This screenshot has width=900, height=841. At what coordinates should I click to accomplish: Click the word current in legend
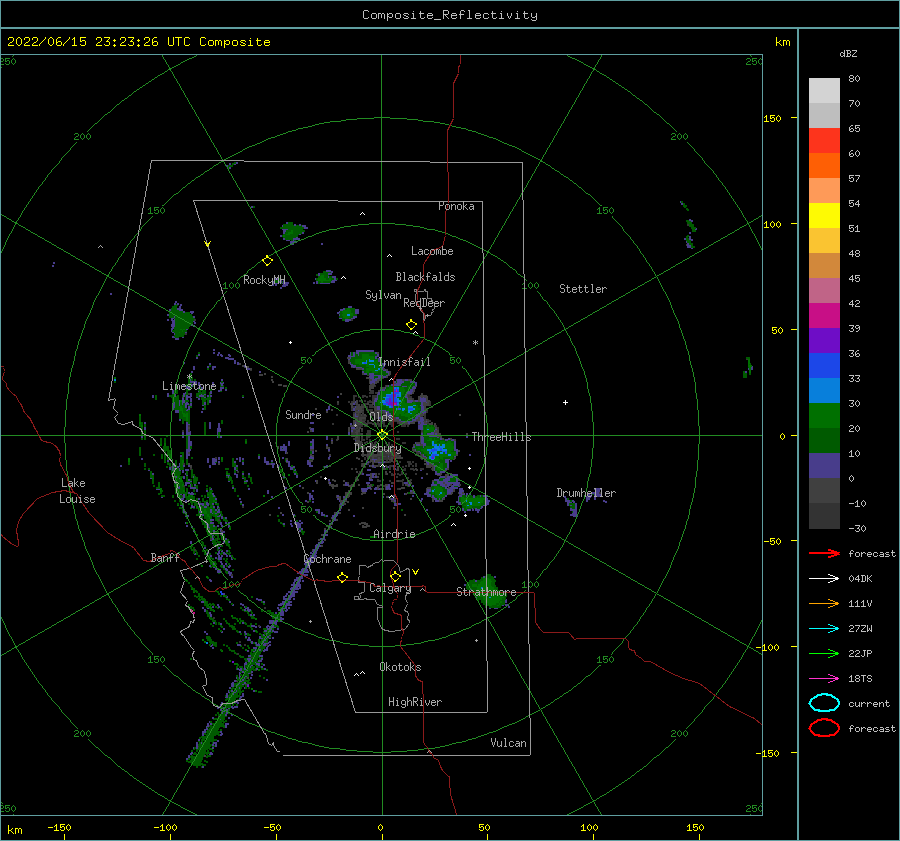coord(869,703)
